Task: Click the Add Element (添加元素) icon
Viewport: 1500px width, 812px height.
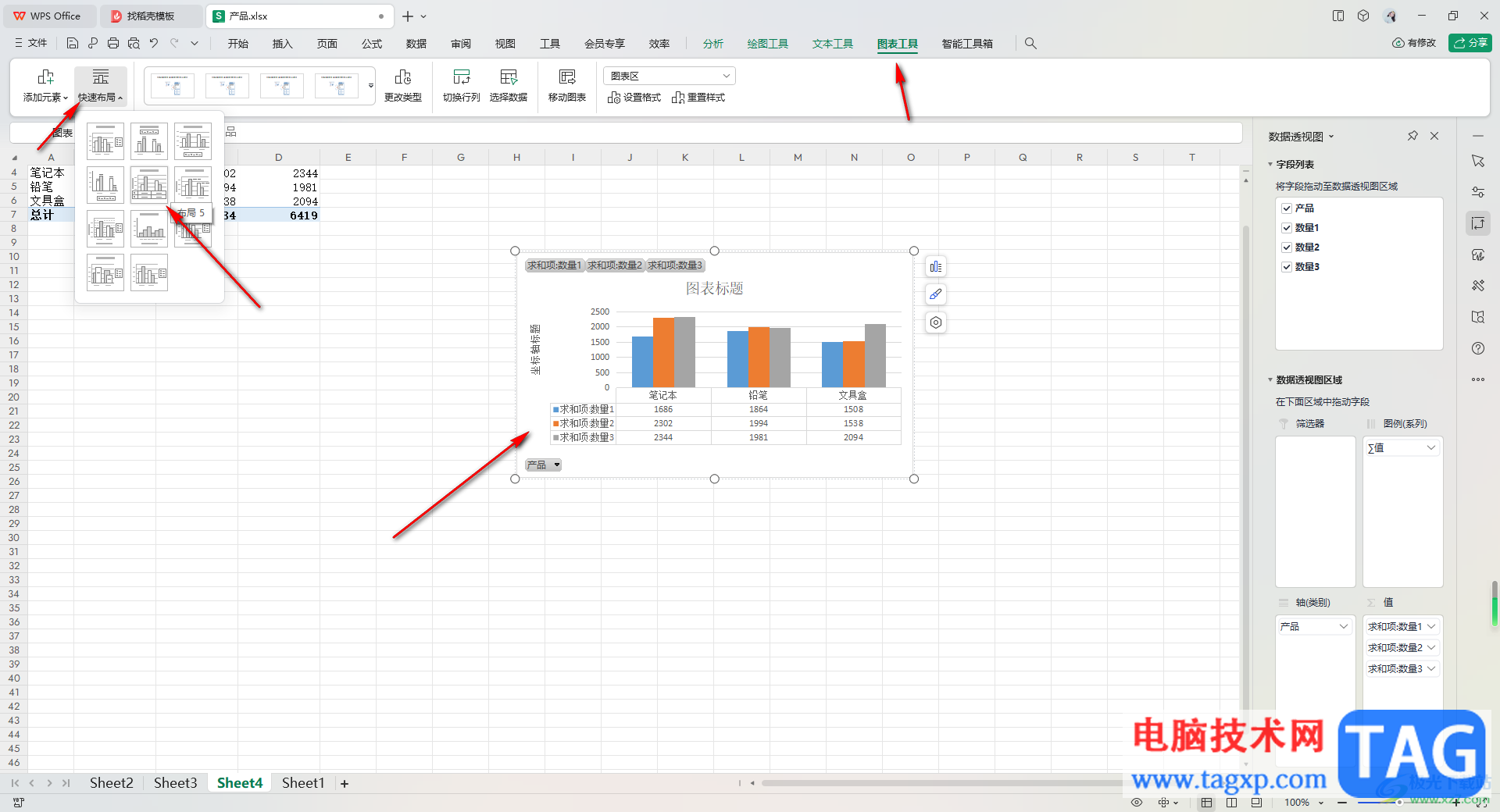Action: click(45, 77)
